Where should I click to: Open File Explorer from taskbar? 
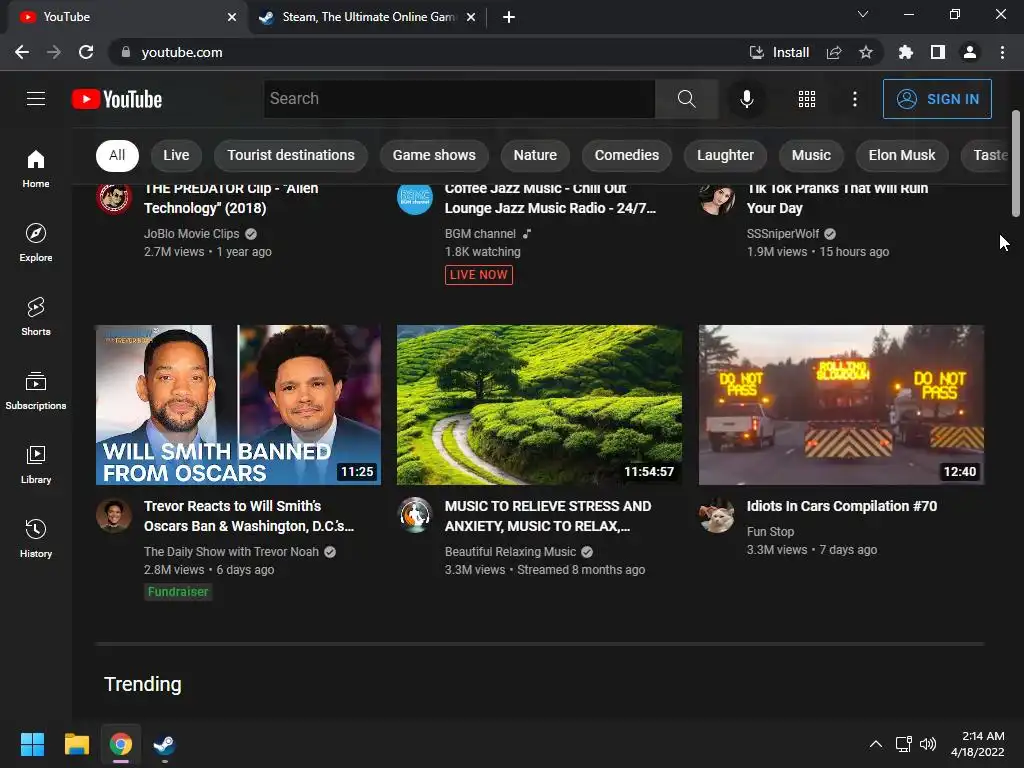pyautogui.click(x=76, y=744)
